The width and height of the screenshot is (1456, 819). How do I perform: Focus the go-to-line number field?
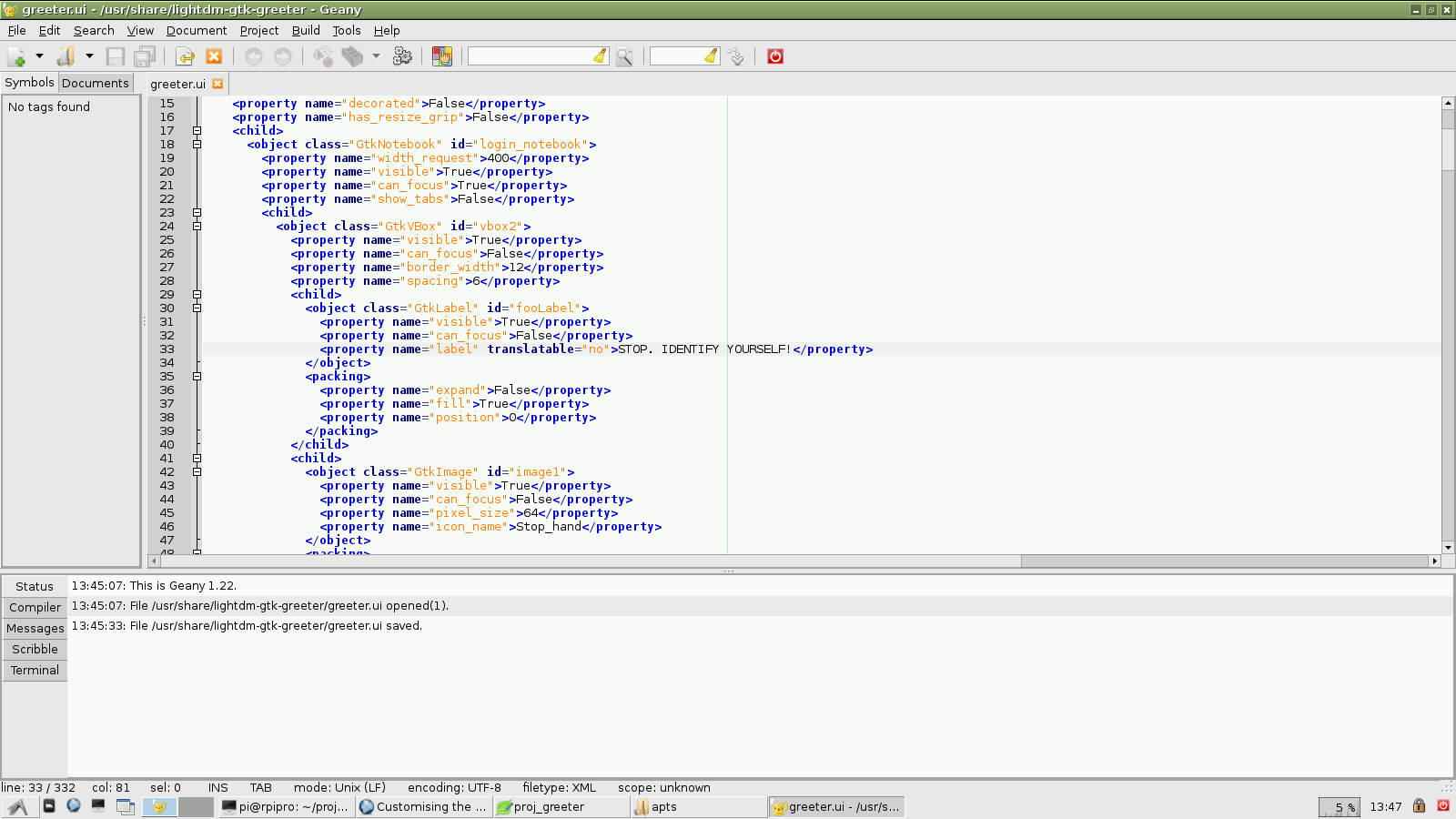(x=676, y=56)
